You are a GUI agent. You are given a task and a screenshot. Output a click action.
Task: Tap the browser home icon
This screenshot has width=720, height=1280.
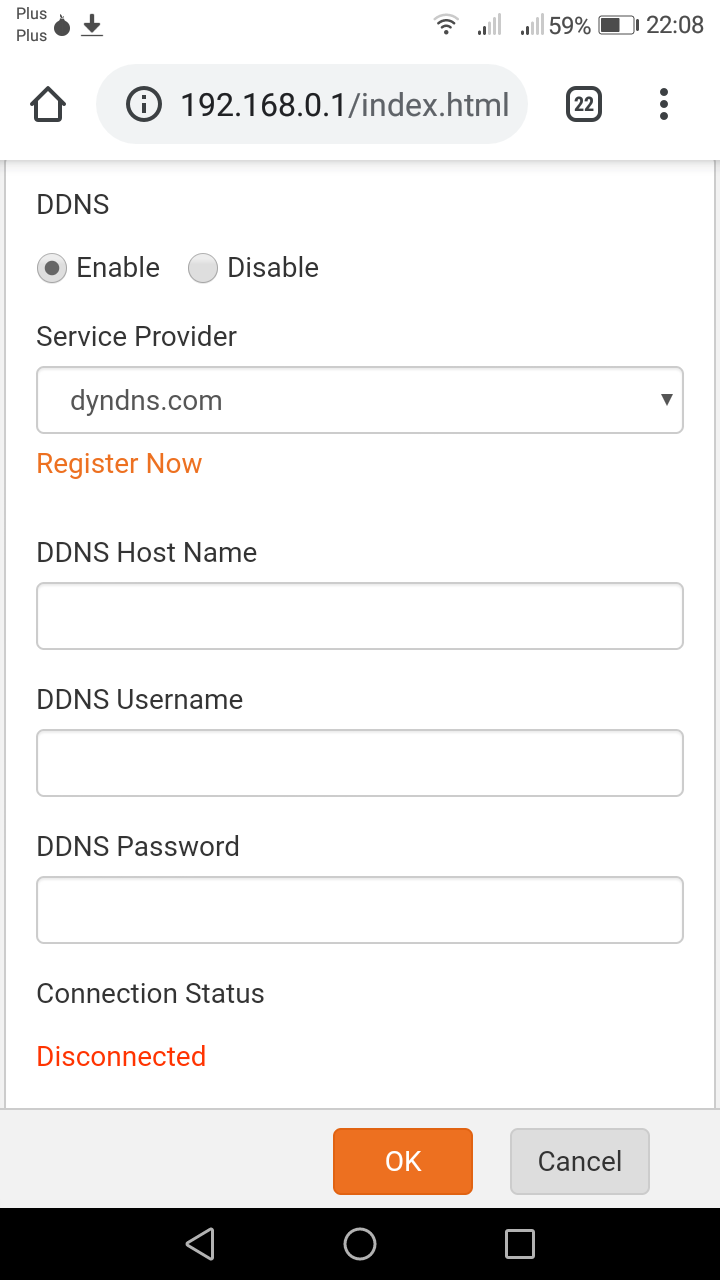(x=49, y=104)
